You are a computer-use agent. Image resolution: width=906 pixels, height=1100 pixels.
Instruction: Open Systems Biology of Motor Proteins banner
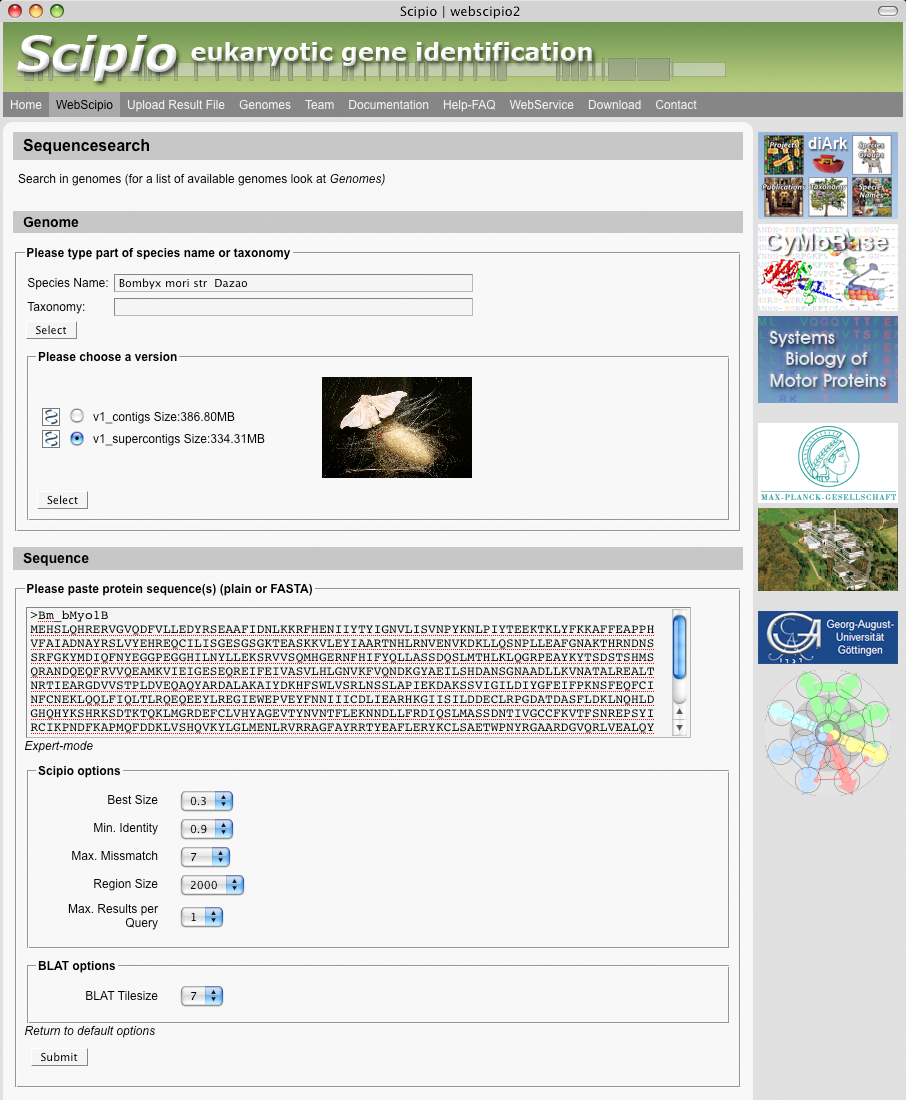click(x=827, y=359)
